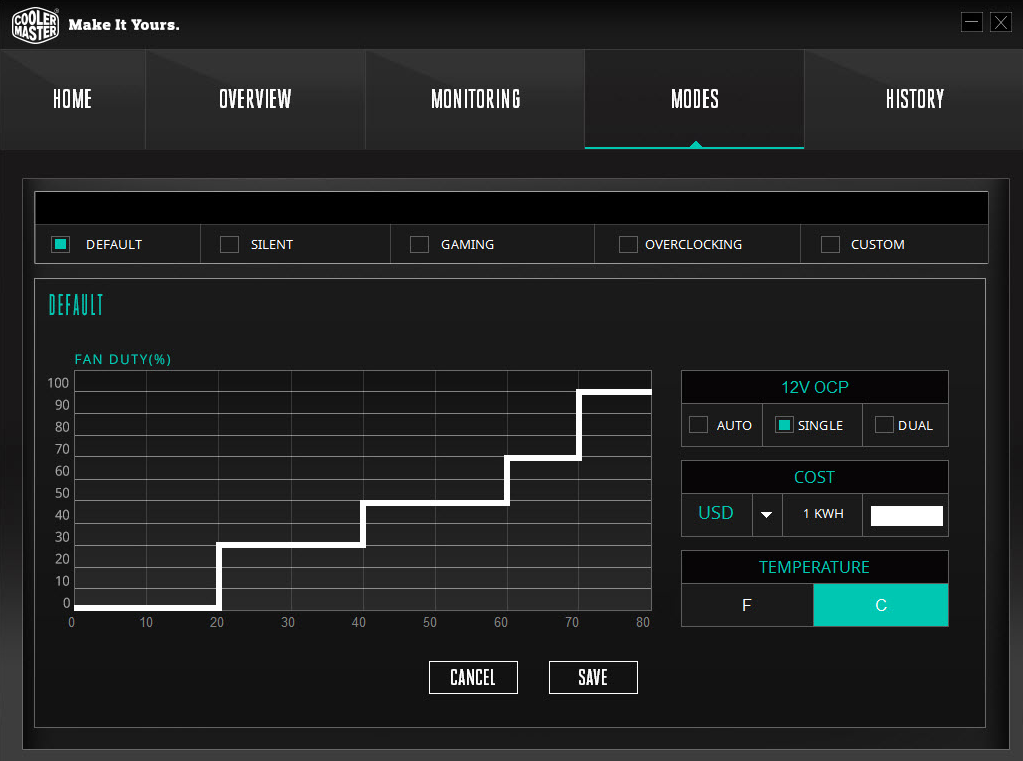Tick the Custom mode checkbox

830,244
